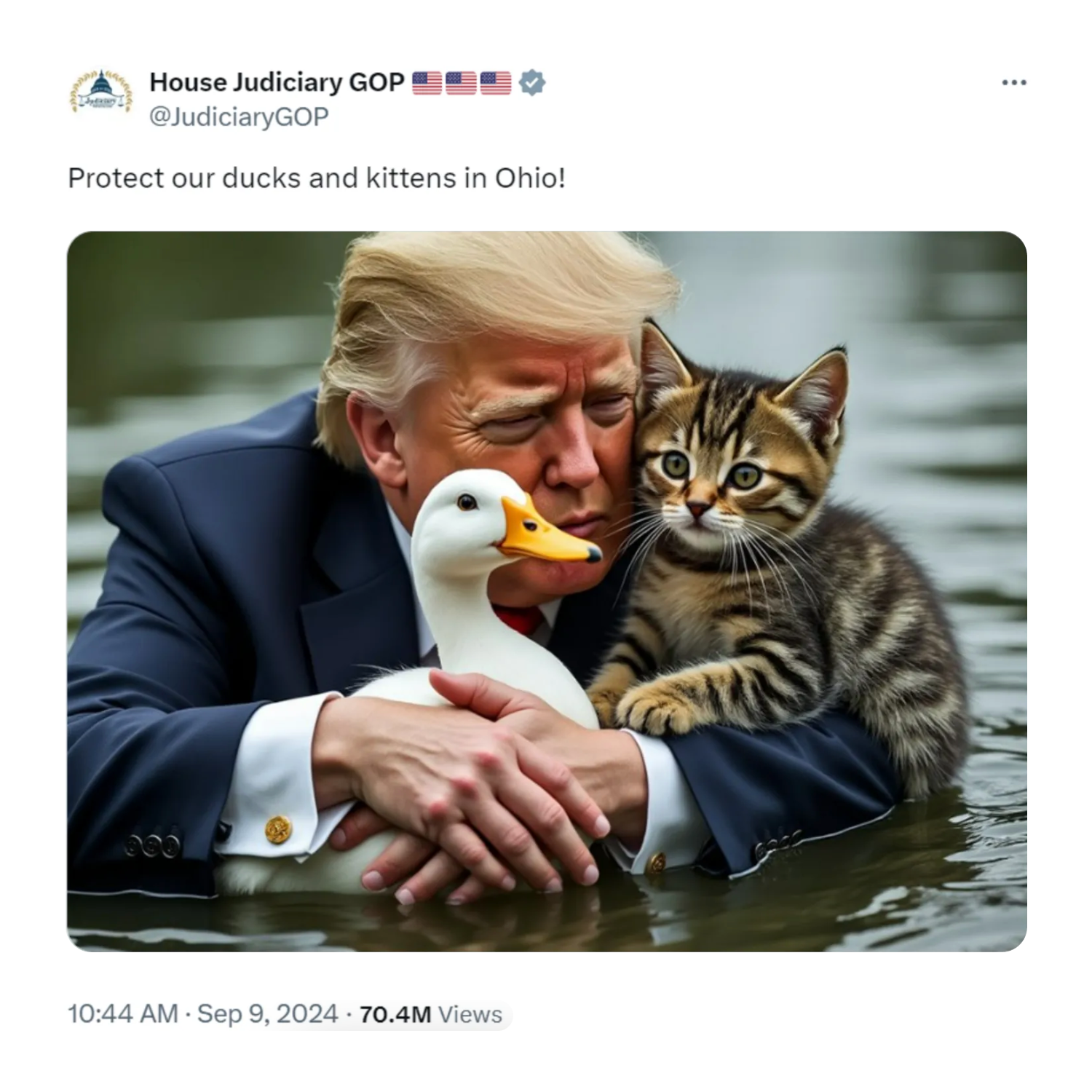Click the 10:44 AM timestamp
The height and width of the screenshot is (1092, 1092).
[x=122, y=1013]
